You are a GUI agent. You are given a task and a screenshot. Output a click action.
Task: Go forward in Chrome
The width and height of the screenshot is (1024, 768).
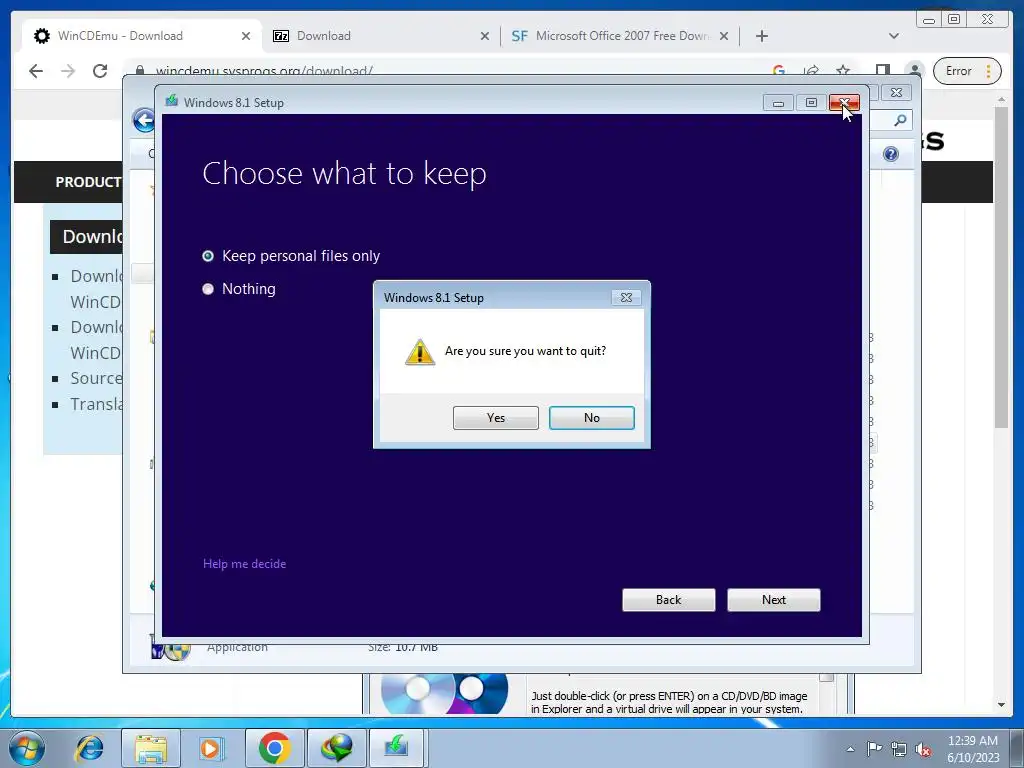tap(68, 71)
